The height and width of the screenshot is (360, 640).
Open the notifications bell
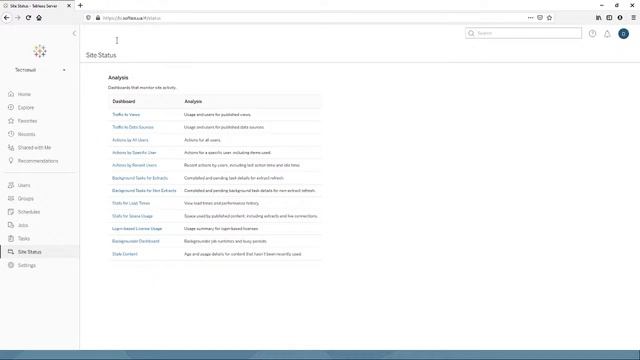(x=607, y=34)
